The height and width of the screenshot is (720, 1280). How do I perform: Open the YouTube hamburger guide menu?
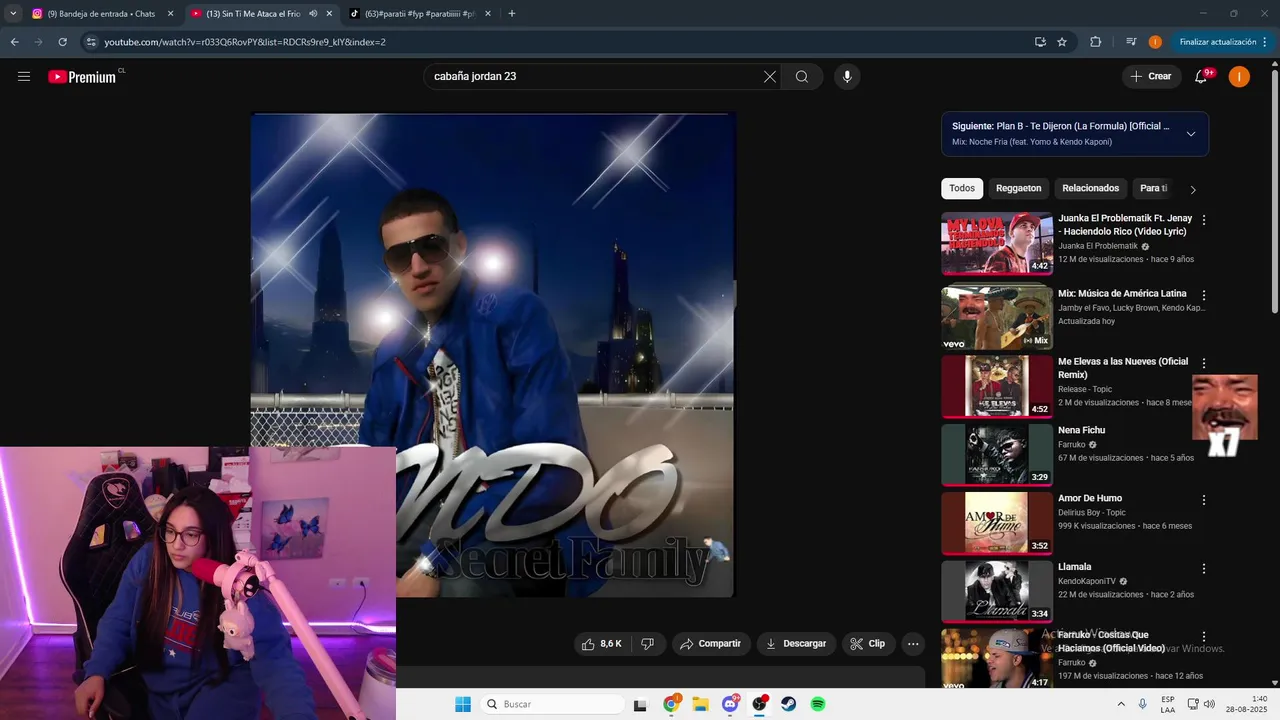click(24, 76)
